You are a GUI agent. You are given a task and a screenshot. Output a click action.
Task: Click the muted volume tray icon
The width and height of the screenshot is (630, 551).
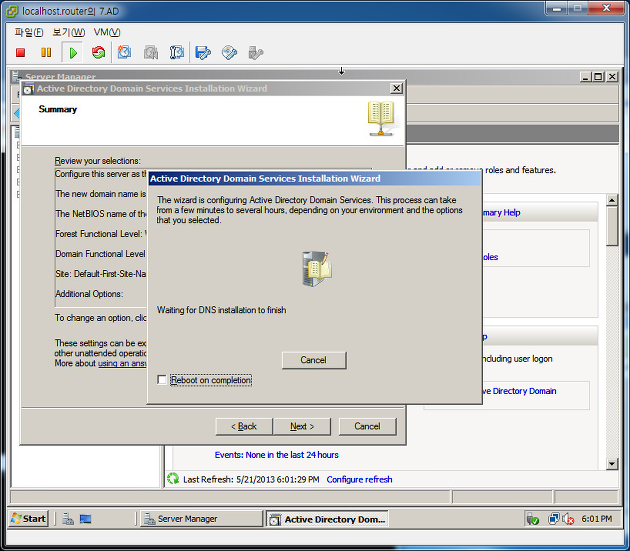[568, 519]
